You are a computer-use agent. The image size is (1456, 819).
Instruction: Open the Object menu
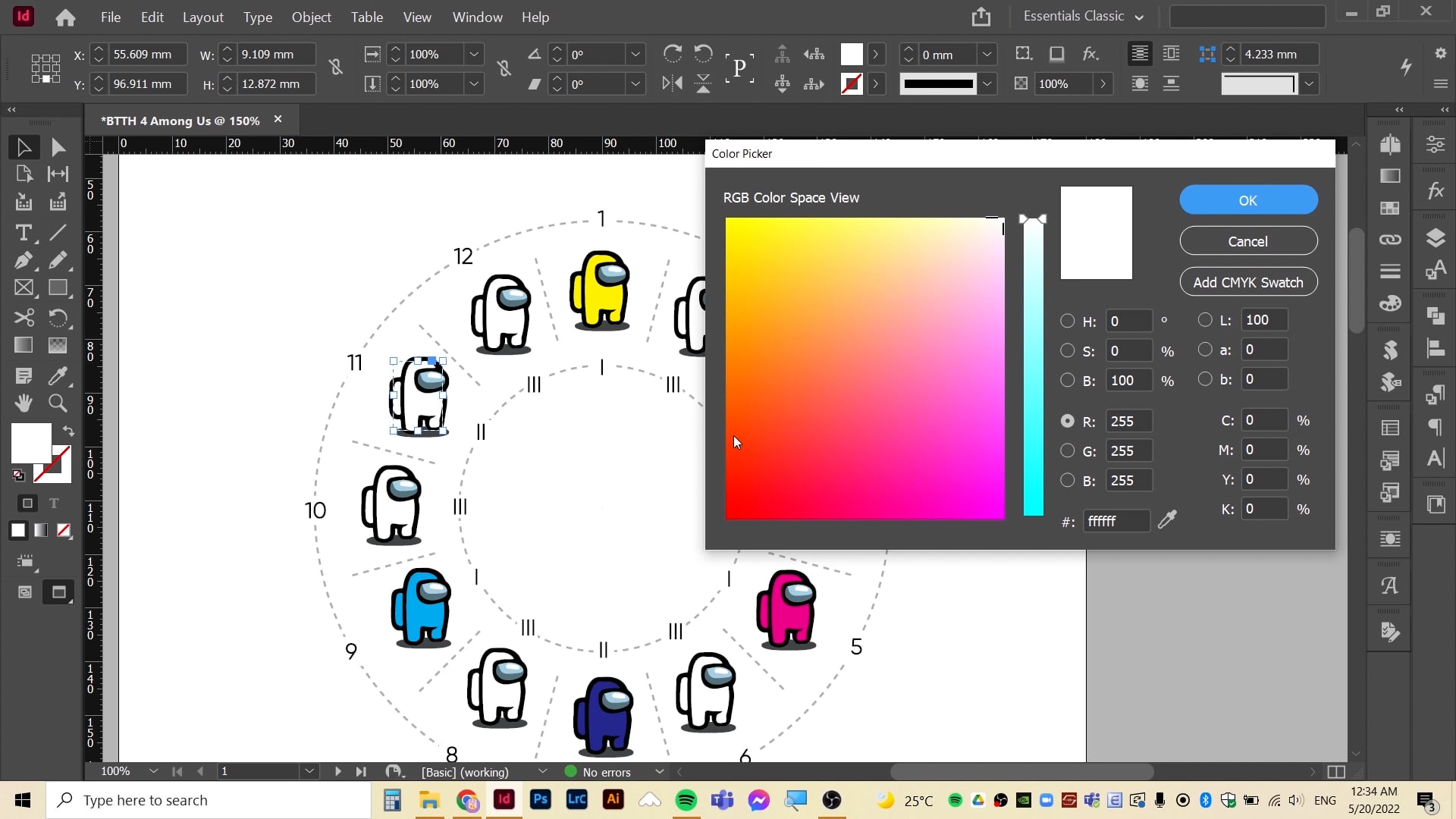(312, 17)
